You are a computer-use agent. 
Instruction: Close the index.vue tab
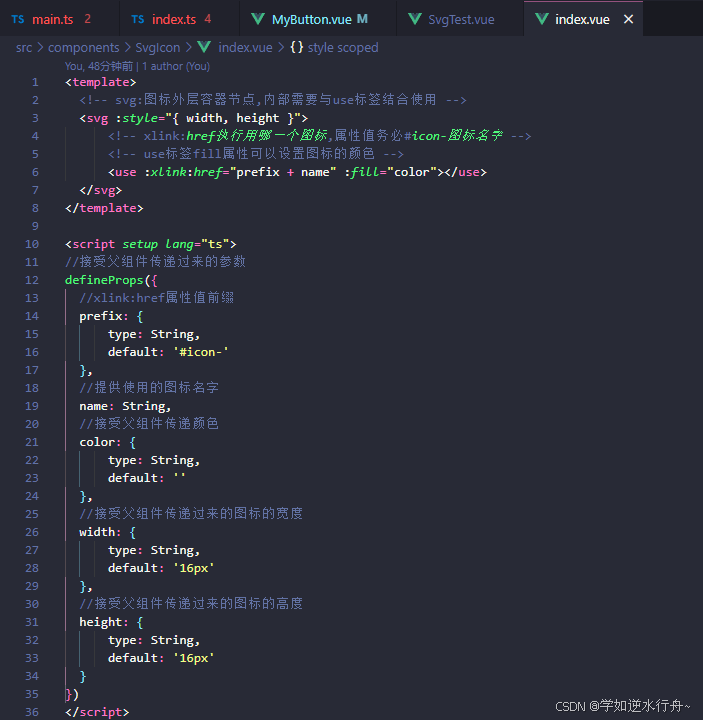point(629,19)
